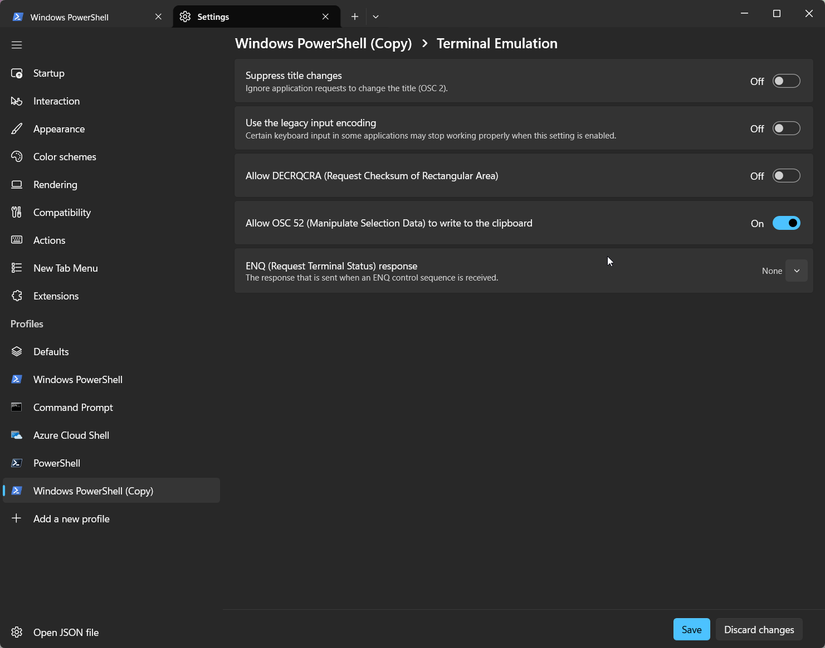Select the Actions settings page
This screenshot has height=648, width=825.
point(111,240)
